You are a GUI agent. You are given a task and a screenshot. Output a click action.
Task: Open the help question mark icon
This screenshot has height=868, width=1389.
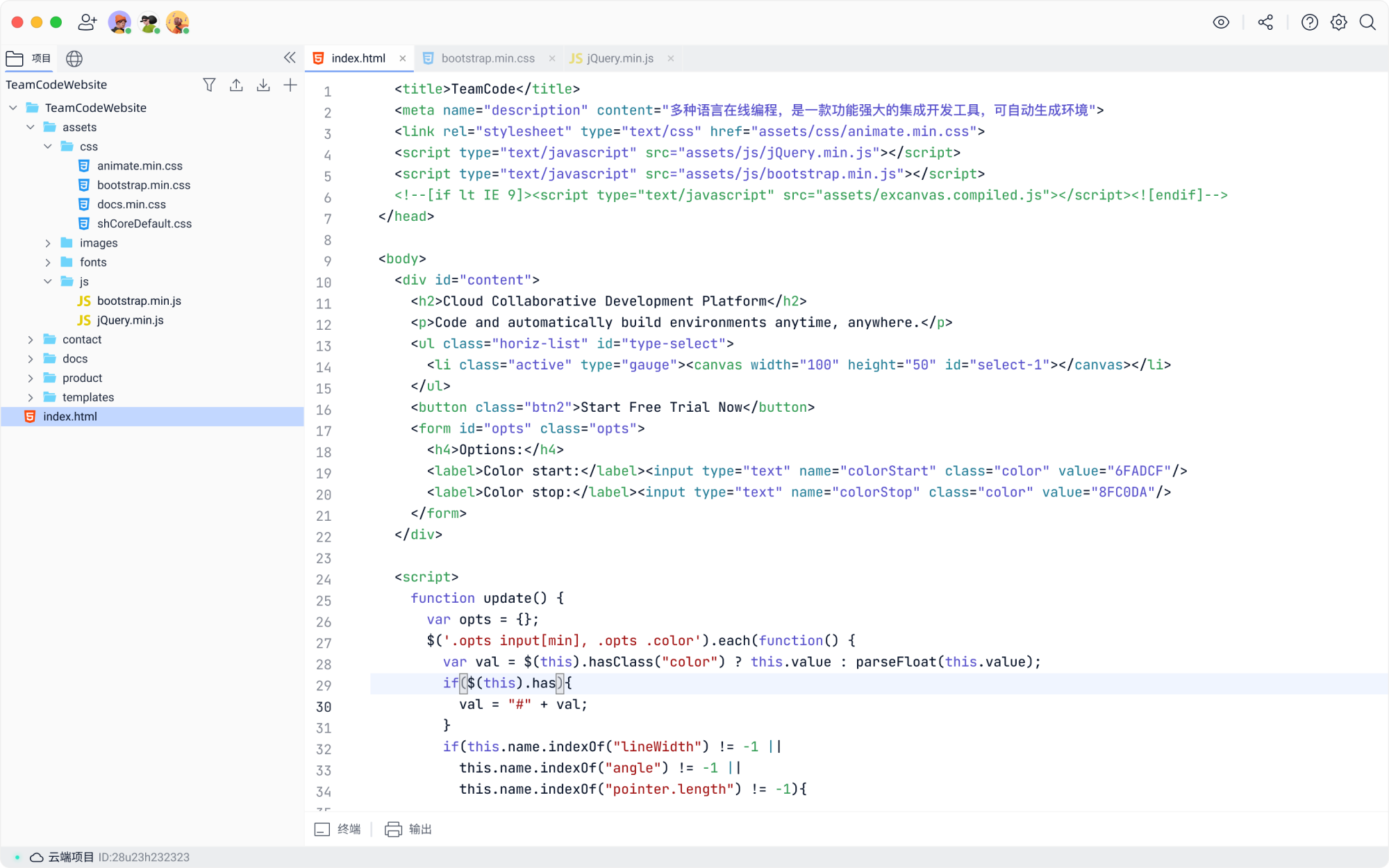1309,22
